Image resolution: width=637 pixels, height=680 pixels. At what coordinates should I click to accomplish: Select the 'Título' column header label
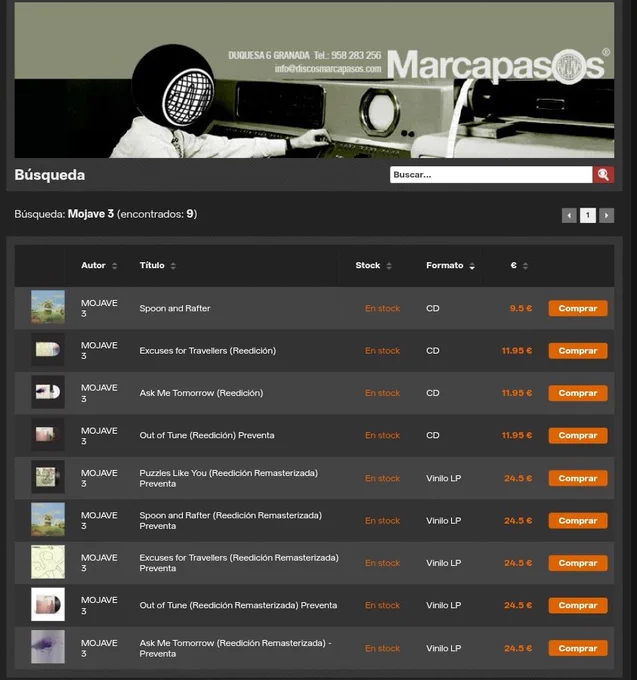point(152,265)
